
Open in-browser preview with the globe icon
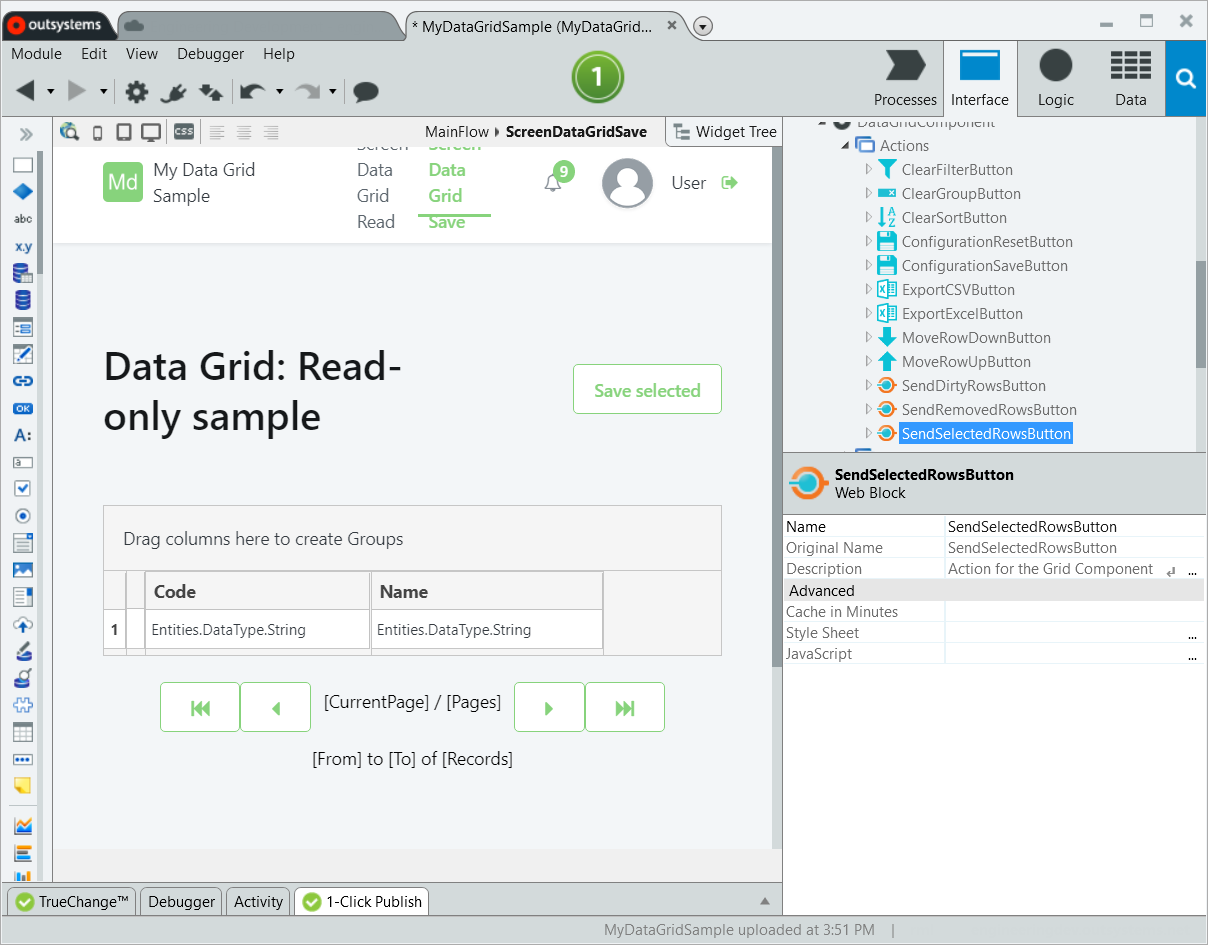click(70, 131)
